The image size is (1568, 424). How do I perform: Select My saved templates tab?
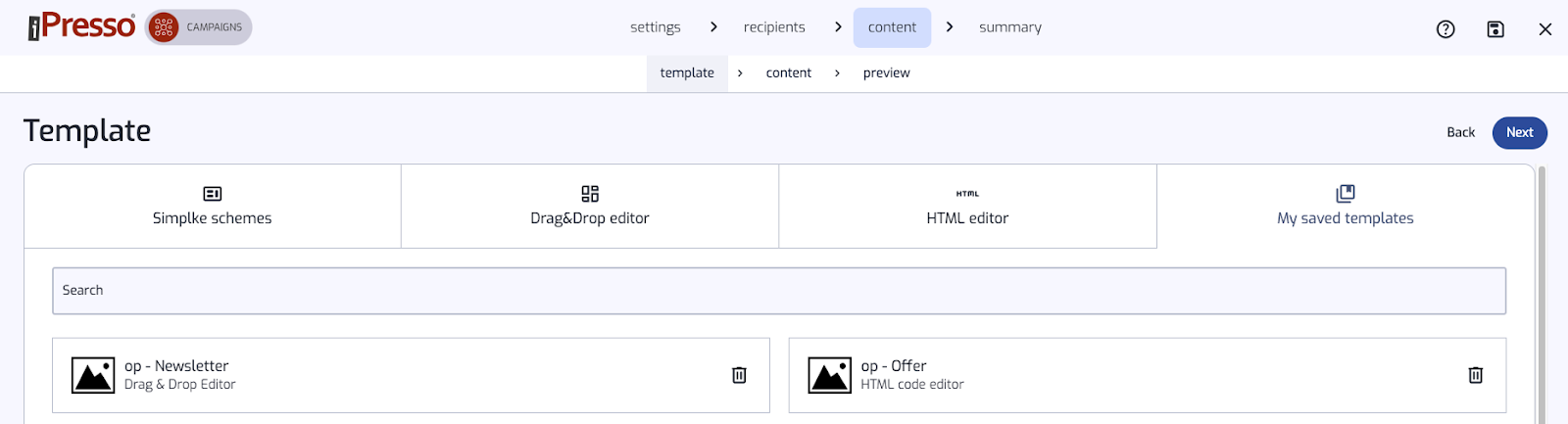(x=1346, y=206)
